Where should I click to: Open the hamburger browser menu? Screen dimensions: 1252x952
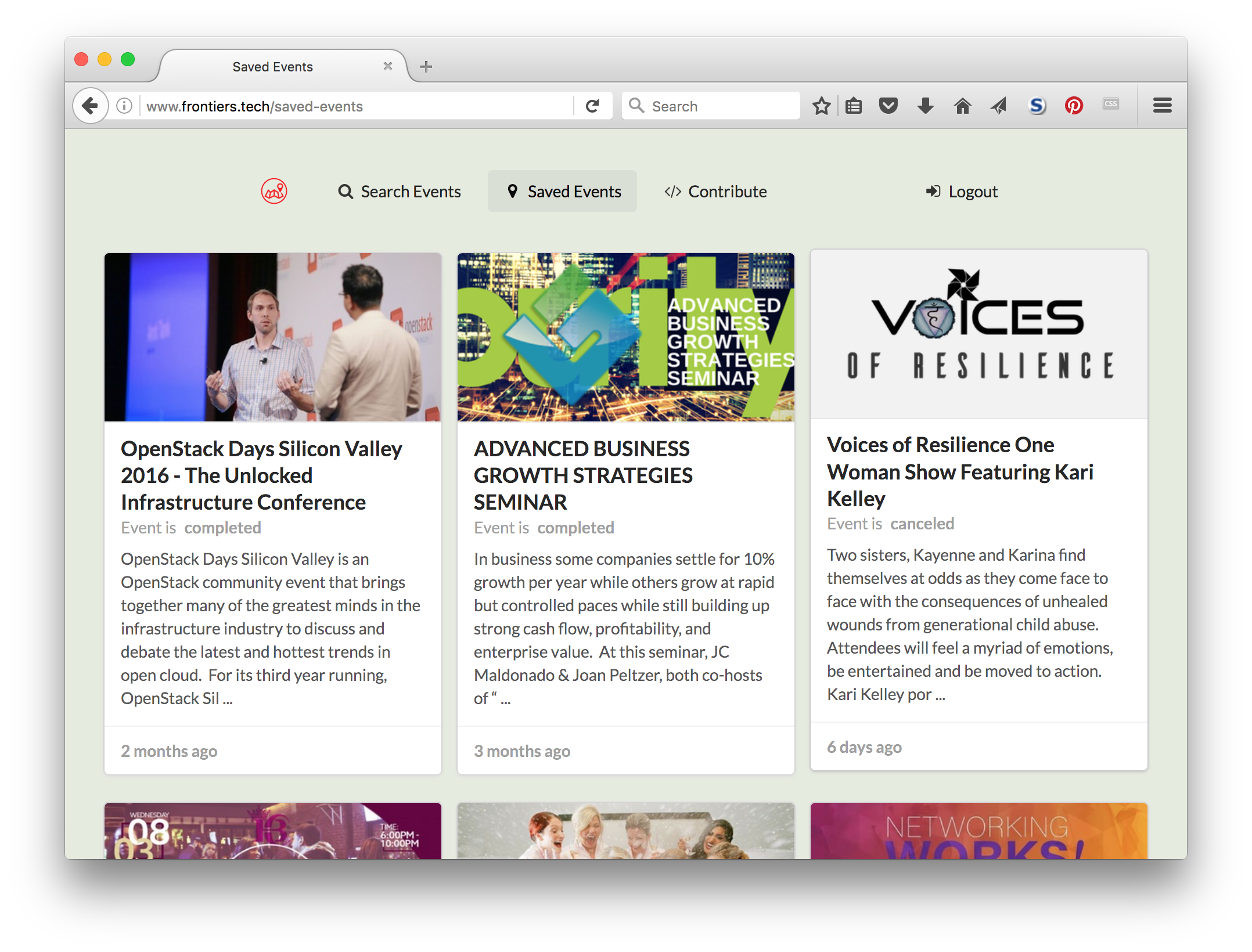coord(1162,106)
